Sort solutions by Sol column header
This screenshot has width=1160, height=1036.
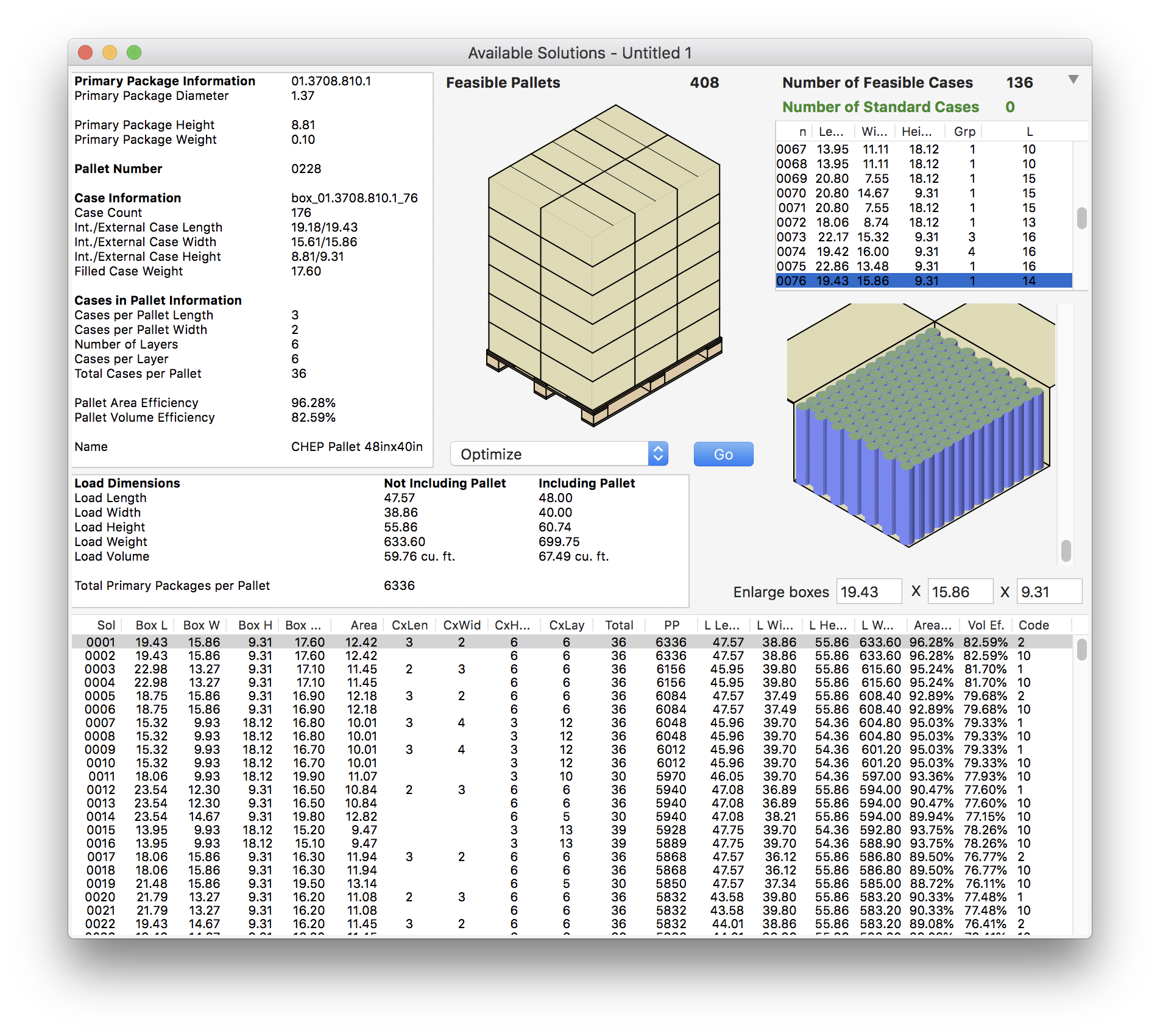[97, 625]
